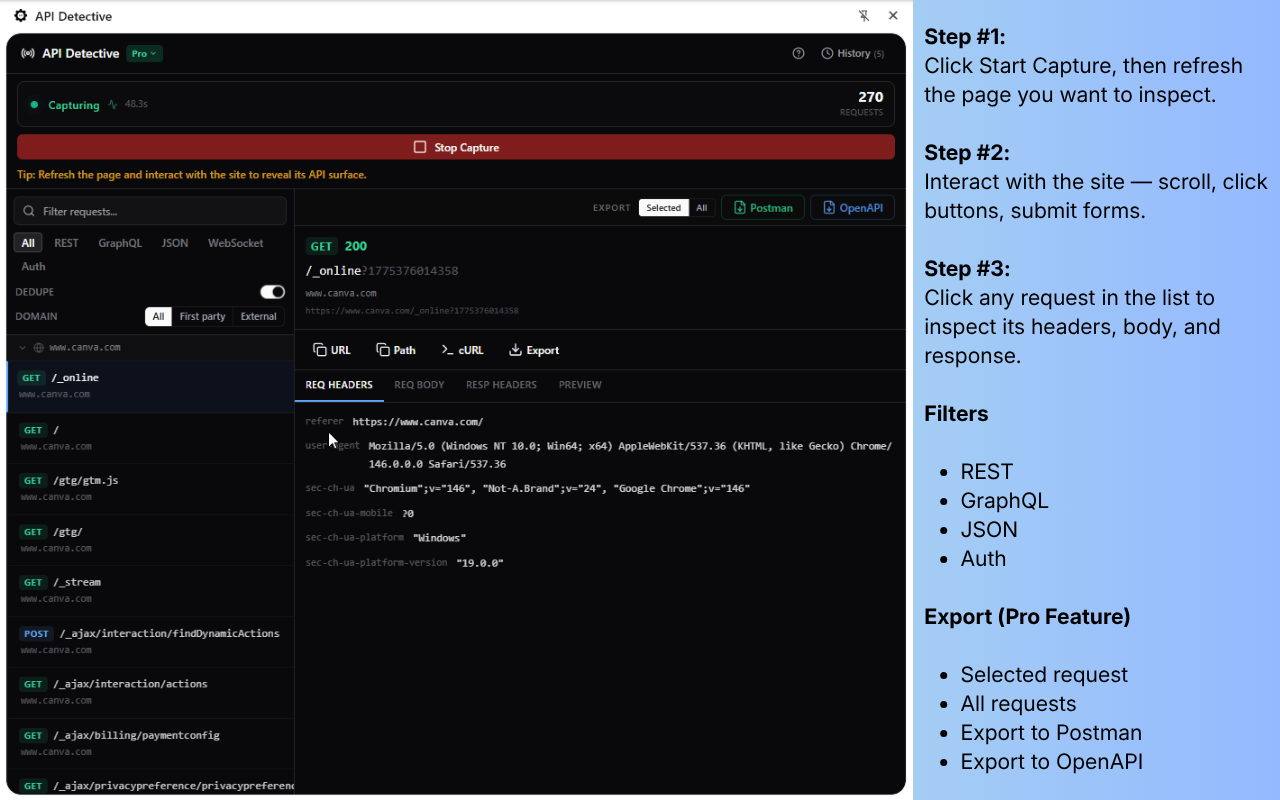Select the GET /_online request

[150, 386]
